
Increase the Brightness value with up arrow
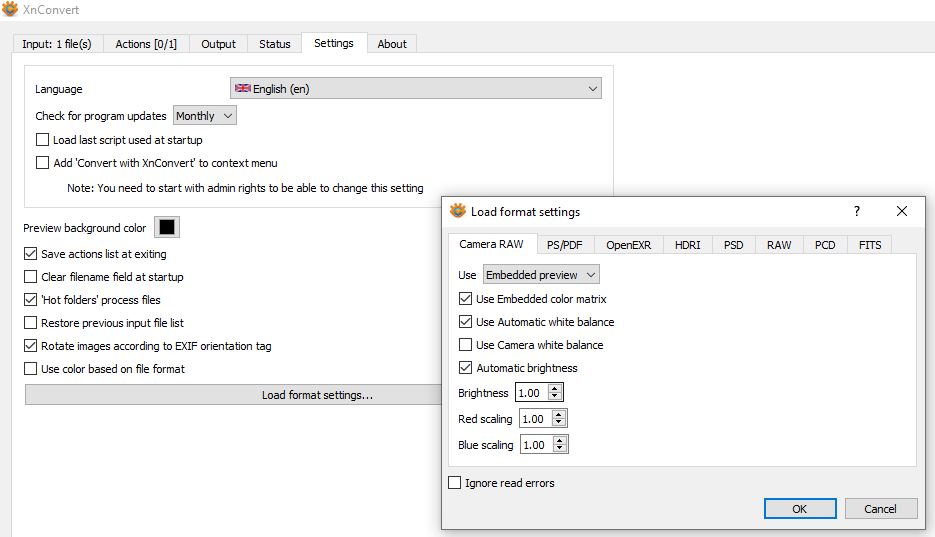coord(556,389)
